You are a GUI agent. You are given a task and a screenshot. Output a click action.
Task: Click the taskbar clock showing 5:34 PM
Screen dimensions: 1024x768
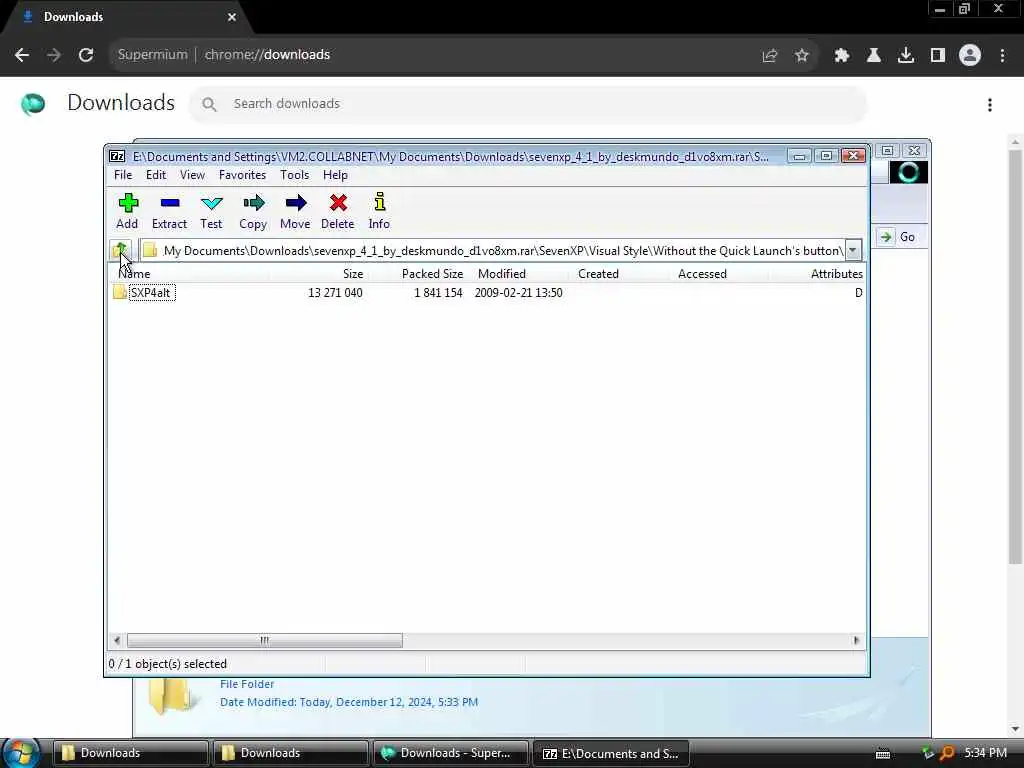pos(985,753)
